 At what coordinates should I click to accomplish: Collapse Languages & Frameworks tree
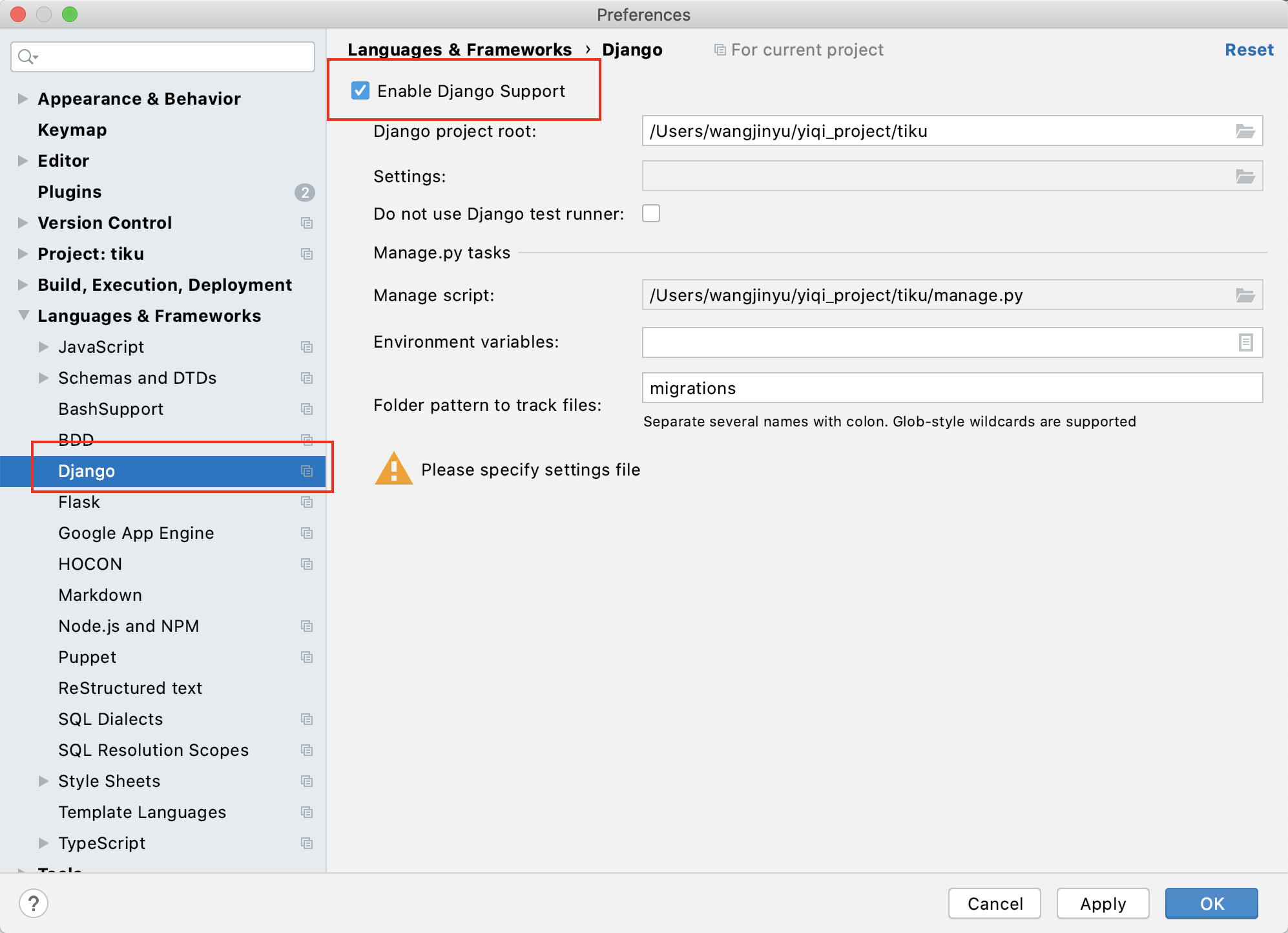pyautogui.click(x=23, y=315)
